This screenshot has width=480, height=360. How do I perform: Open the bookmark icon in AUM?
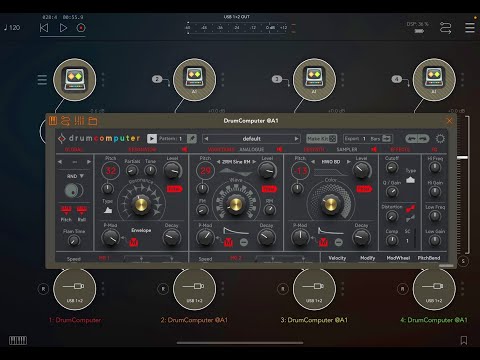click(x=464, y=340)
